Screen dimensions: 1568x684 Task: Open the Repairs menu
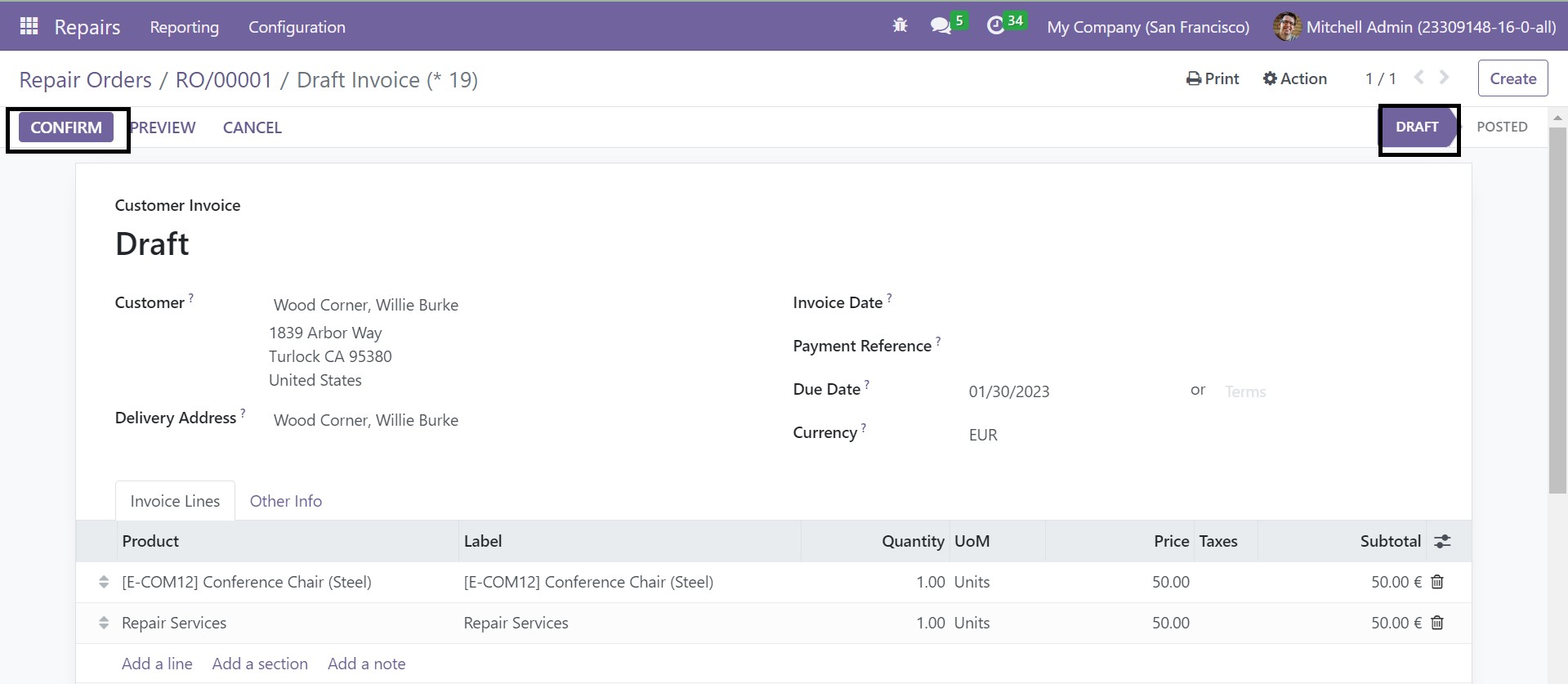coord(87,27)
